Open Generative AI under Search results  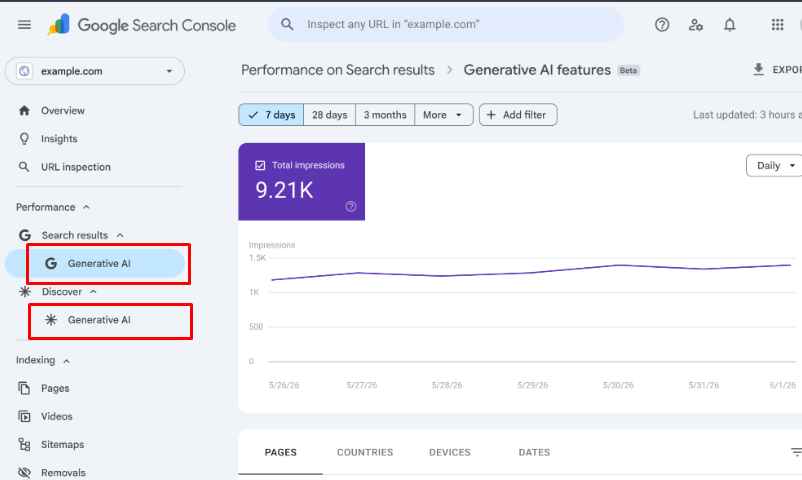point(95,264)
